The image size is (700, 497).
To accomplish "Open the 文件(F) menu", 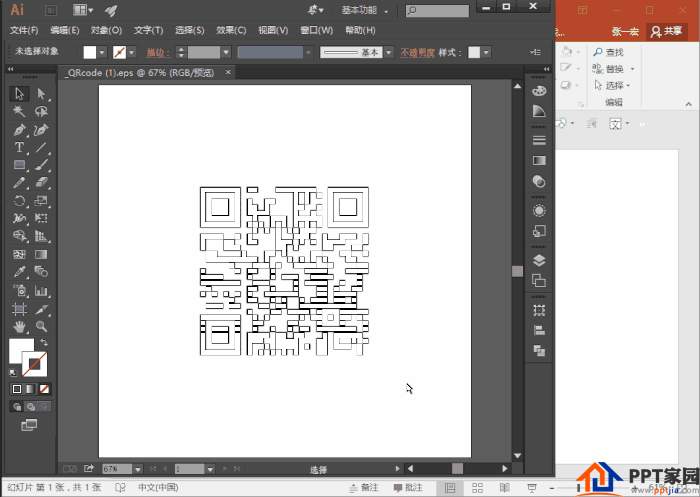I will [x=24, y=30].
